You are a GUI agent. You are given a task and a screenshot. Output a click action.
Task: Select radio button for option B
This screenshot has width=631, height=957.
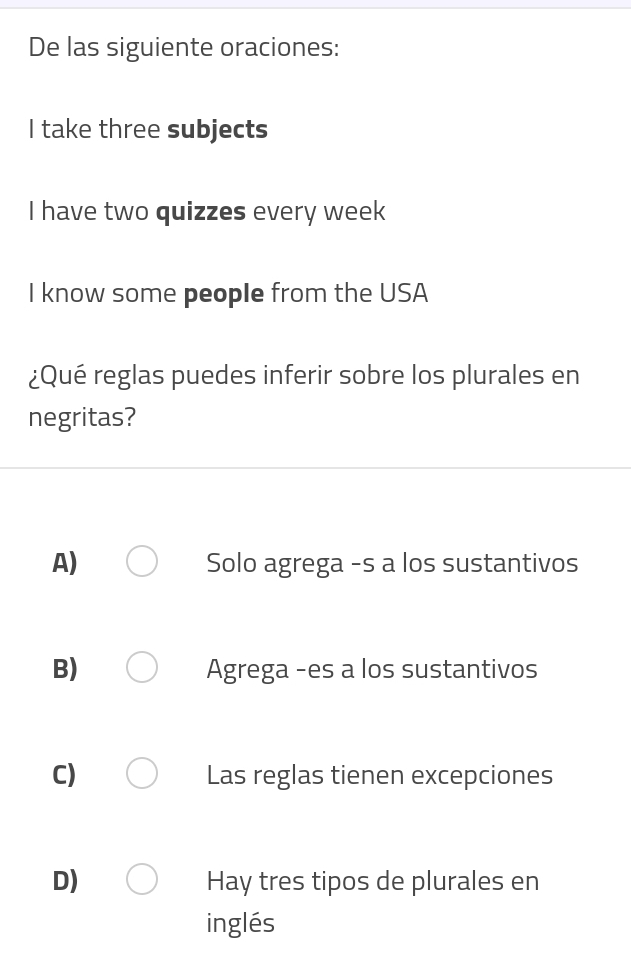[x=142, y=668]
